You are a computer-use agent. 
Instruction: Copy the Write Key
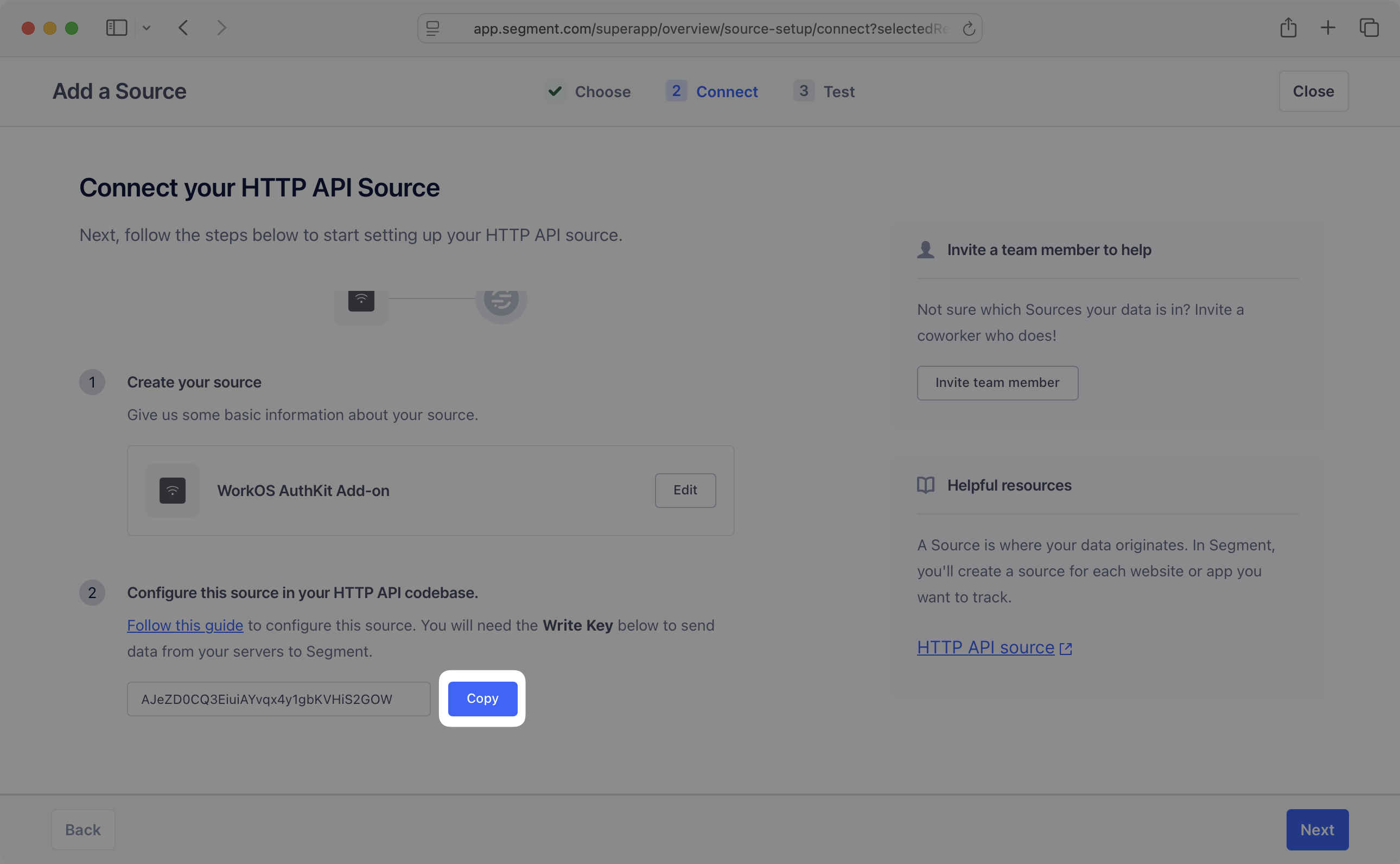481,698
